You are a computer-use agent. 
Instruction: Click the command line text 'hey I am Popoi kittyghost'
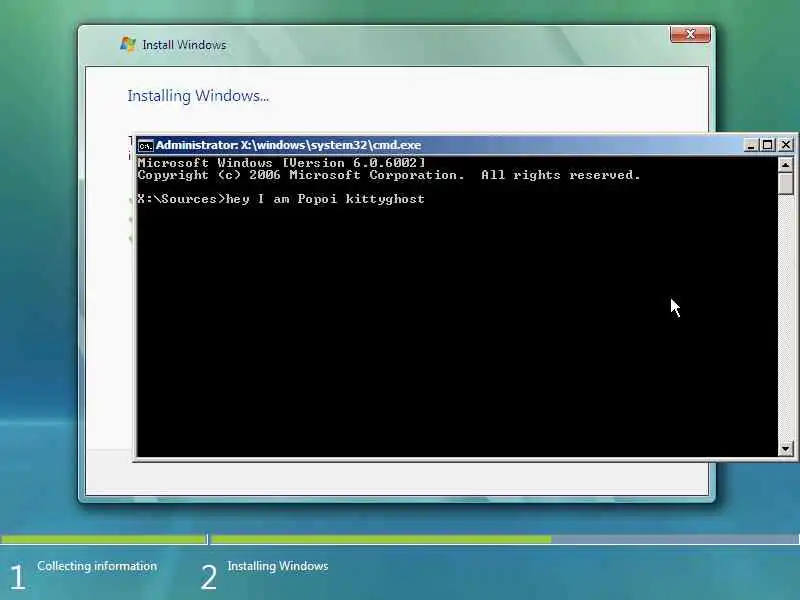click(x=325, y=198)
